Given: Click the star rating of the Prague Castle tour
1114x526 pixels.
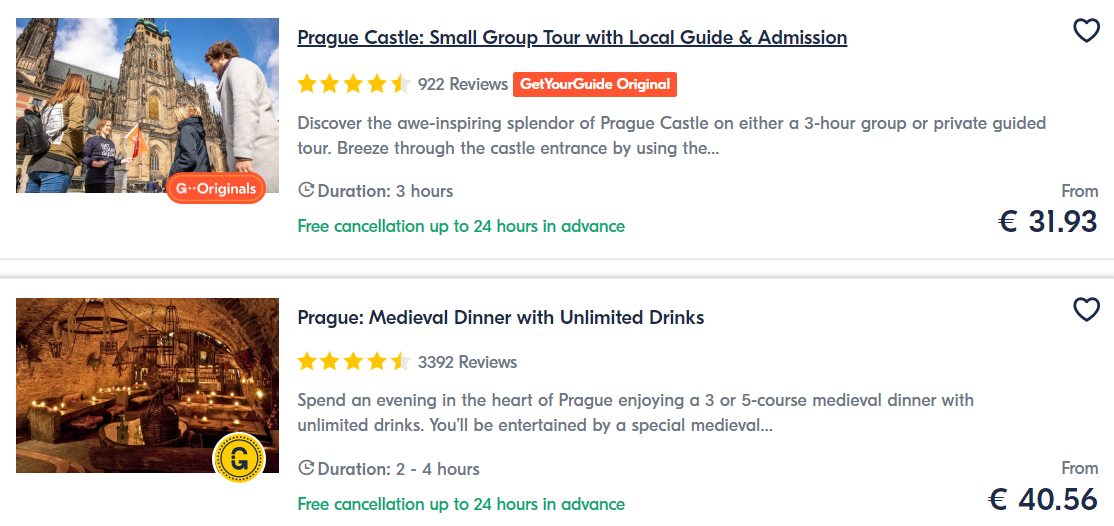Looking at the screenshot, I should click(x=354, y=84).
